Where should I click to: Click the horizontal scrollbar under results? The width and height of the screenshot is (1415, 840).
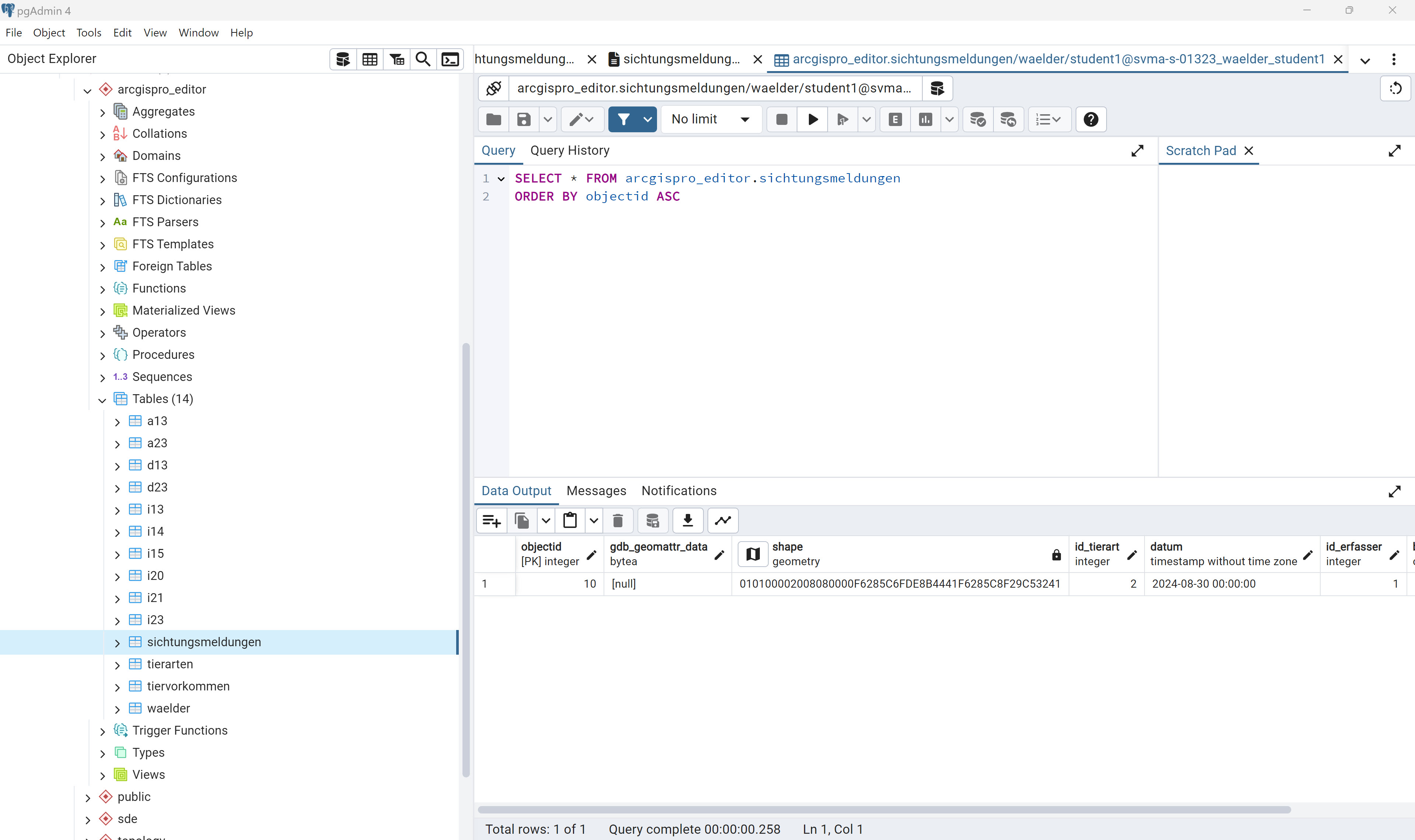(x=883, y=809)
